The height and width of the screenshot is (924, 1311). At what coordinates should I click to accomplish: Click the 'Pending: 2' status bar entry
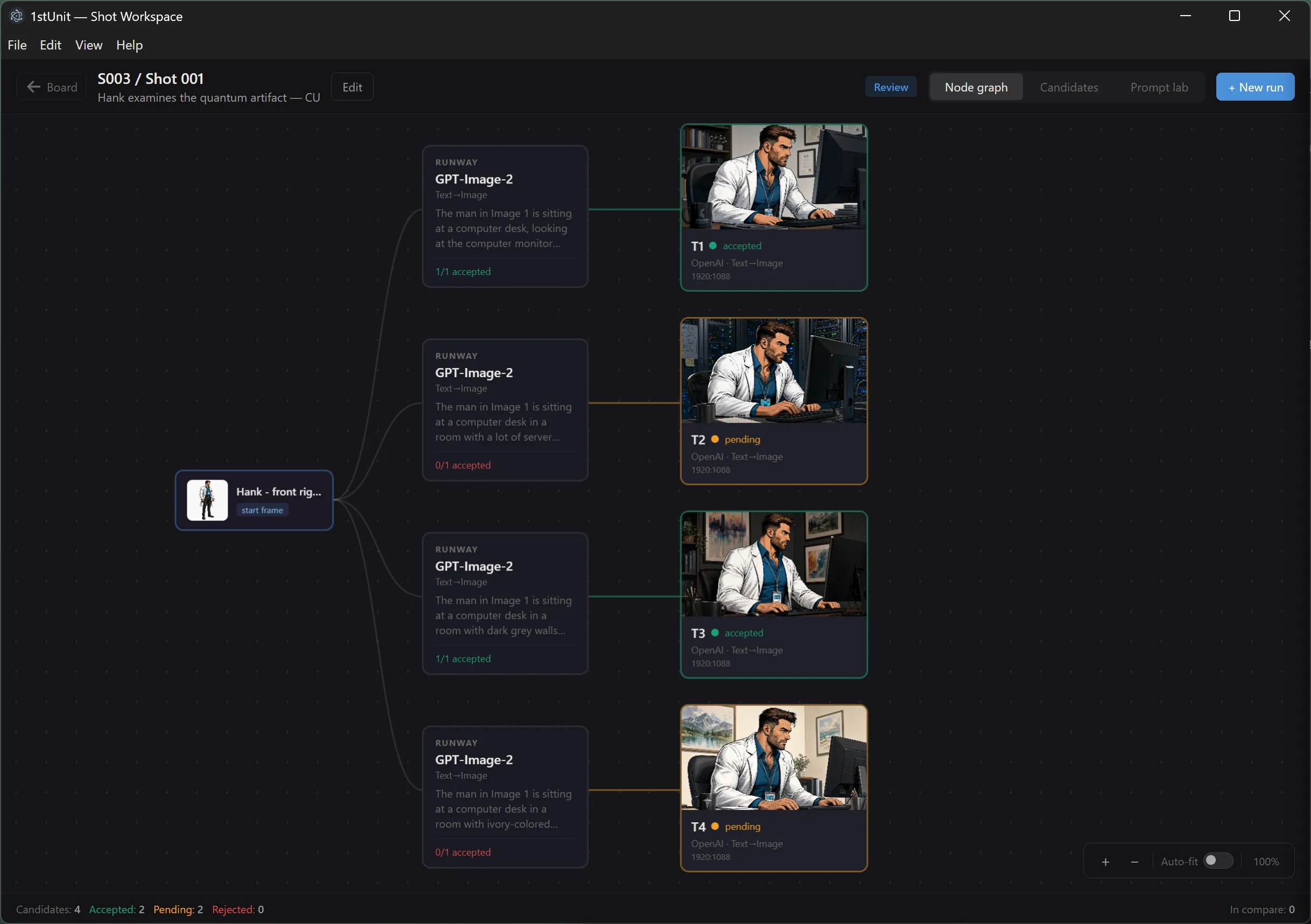[x=178, y=909]
